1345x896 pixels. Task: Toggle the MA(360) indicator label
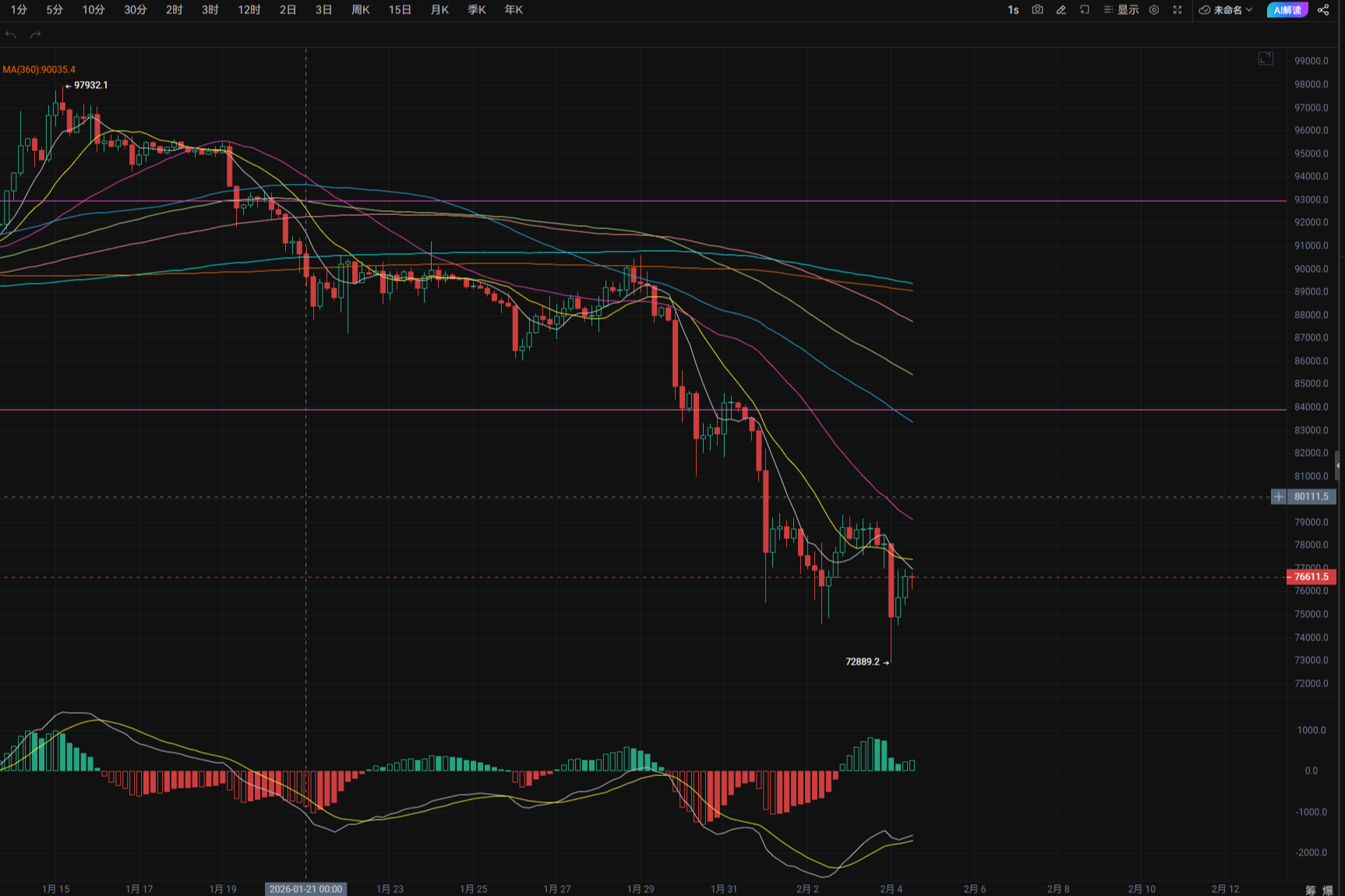coord(39,69)
